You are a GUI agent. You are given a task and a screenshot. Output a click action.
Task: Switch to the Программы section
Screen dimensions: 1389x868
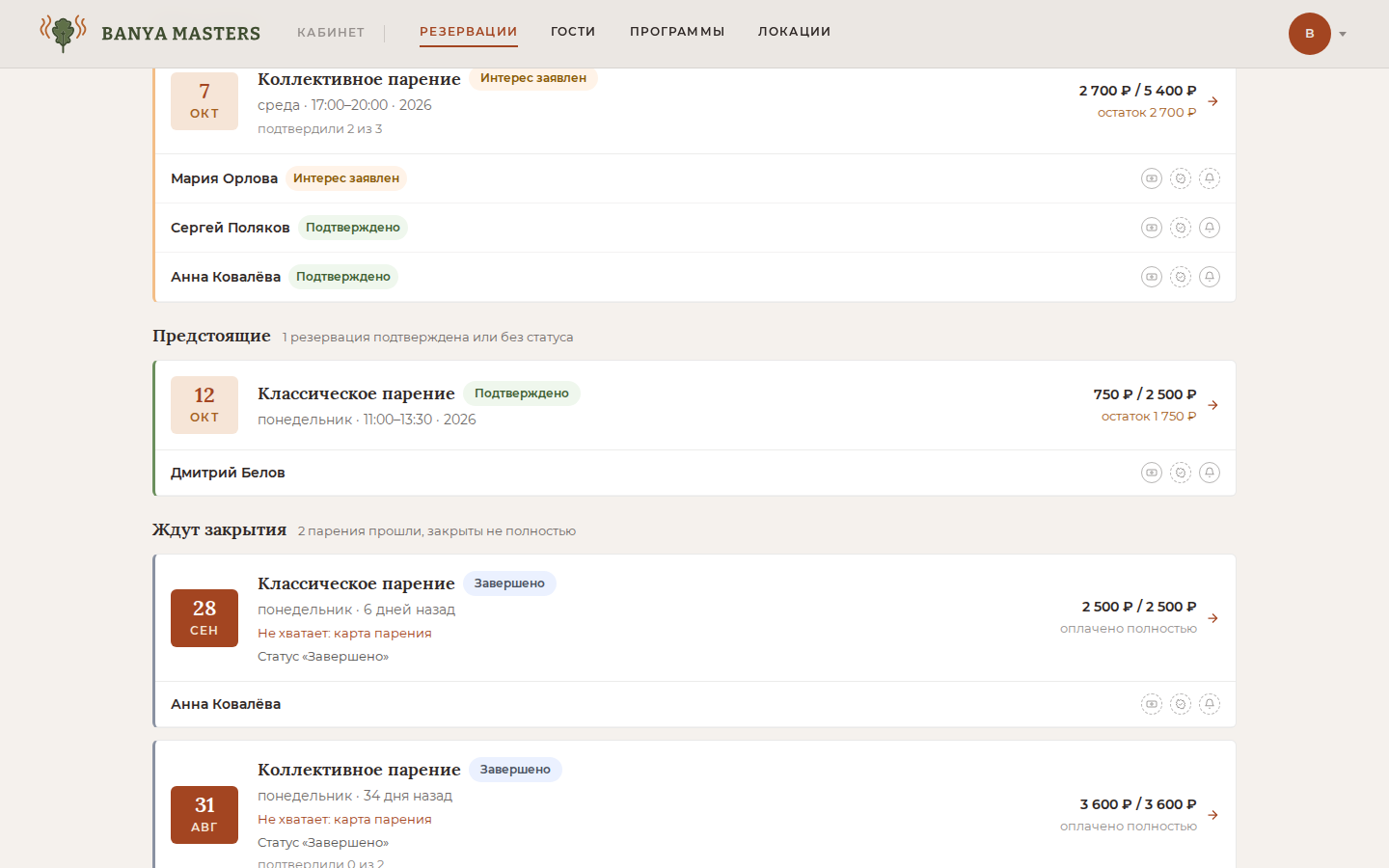[677, 32]
